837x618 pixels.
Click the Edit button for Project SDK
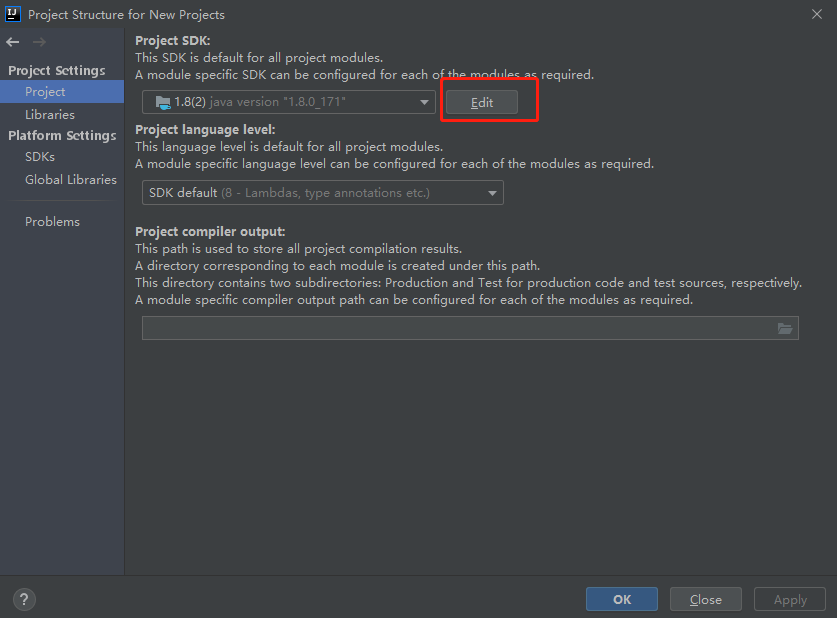(x=481, y=102)
